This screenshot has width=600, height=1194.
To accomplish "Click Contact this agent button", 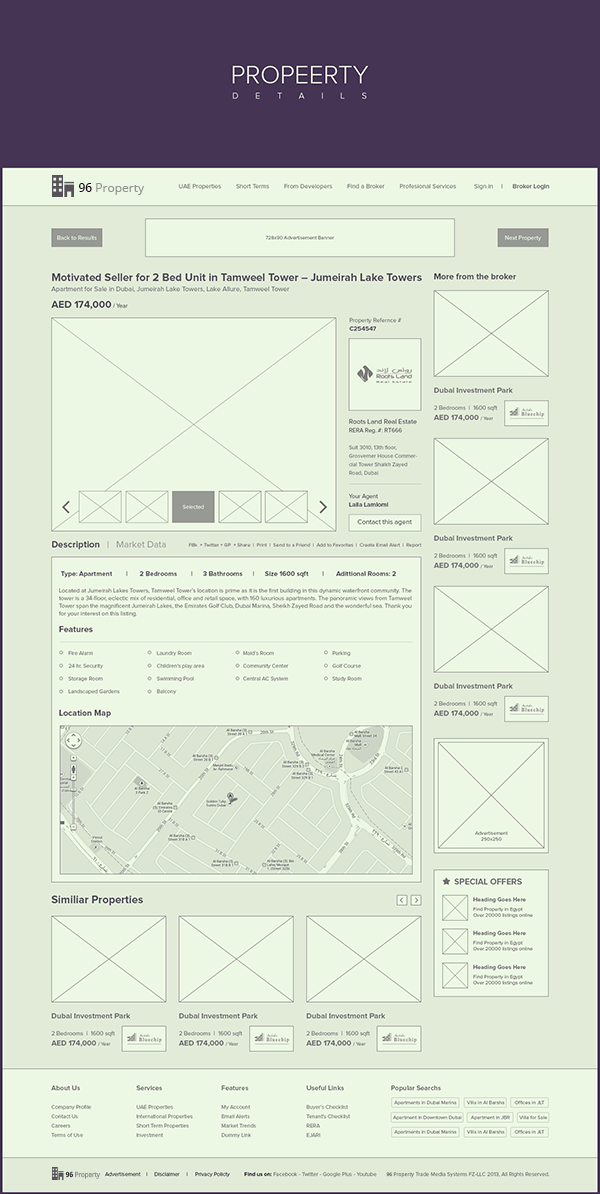I will pyautogui.click(x=385, y=522).
